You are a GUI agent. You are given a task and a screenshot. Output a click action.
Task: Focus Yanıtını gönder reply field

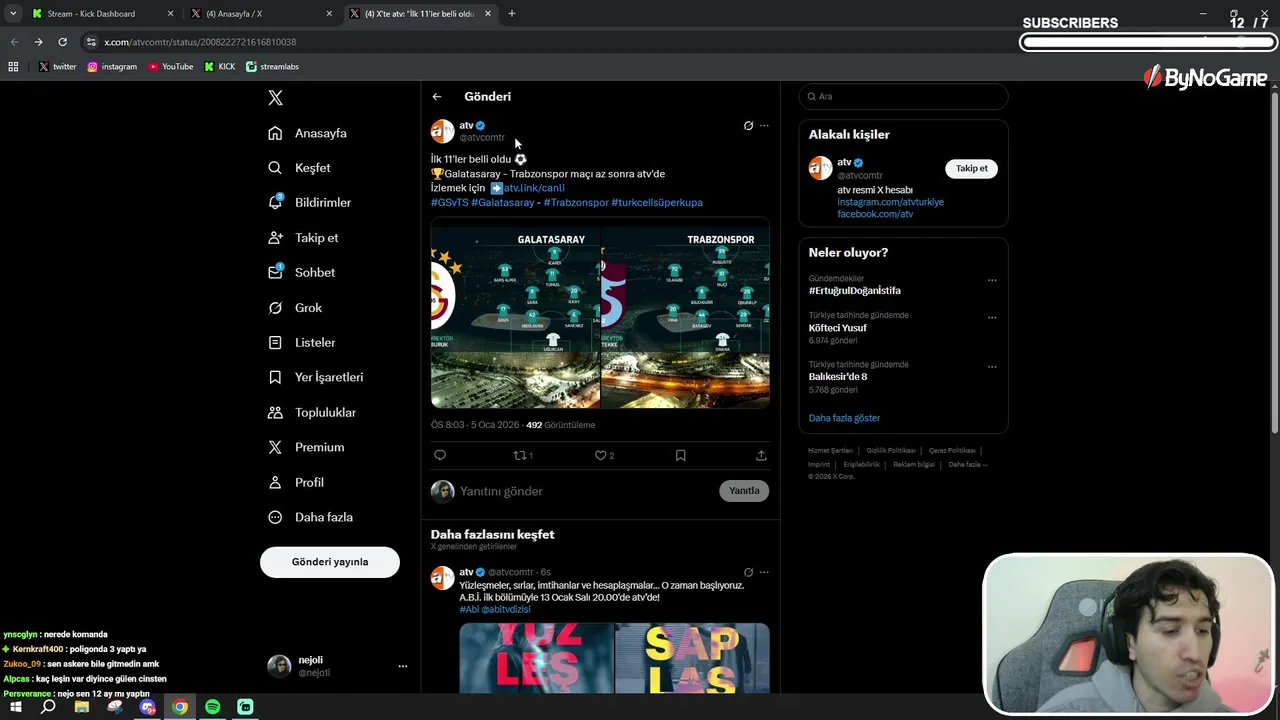(585, 491)
